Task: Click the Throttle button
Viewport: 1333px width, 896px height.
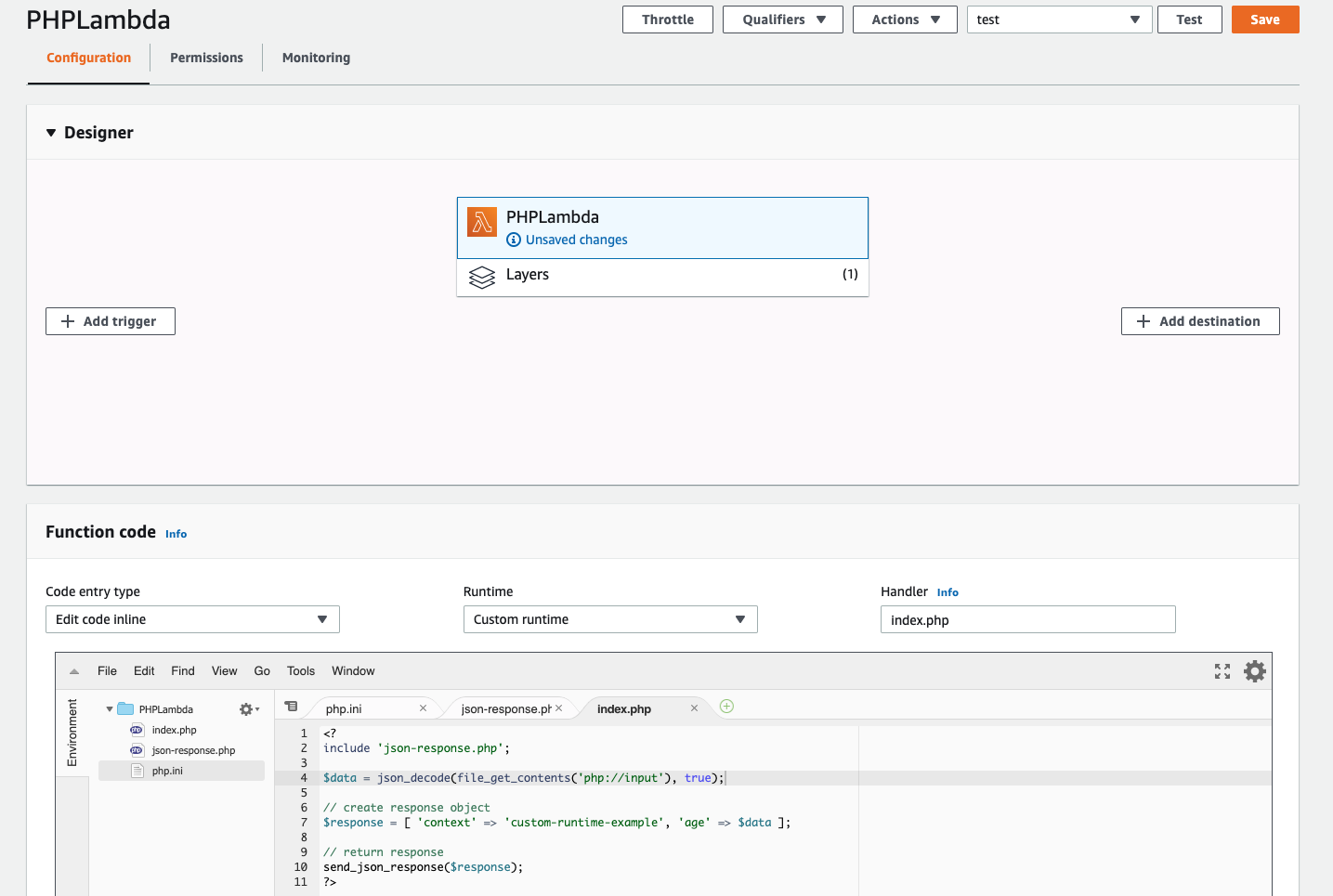Action: pos(668,19)
